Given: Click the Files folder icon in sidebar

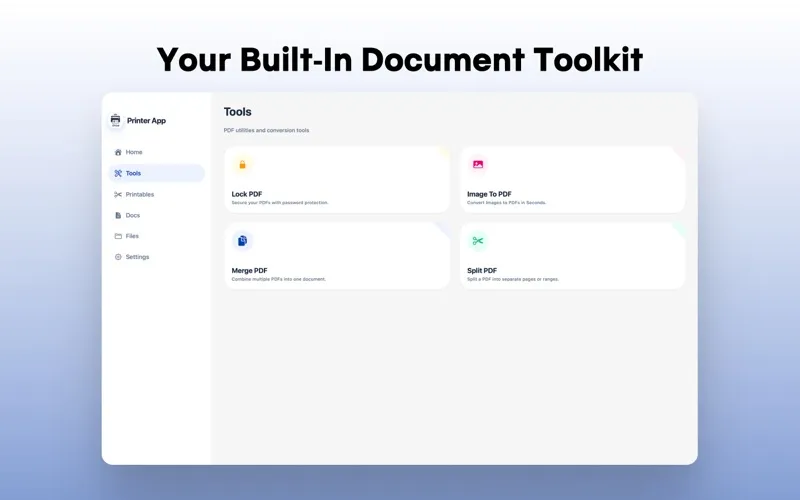Looking at the screenshot, I should pos(118,236).
